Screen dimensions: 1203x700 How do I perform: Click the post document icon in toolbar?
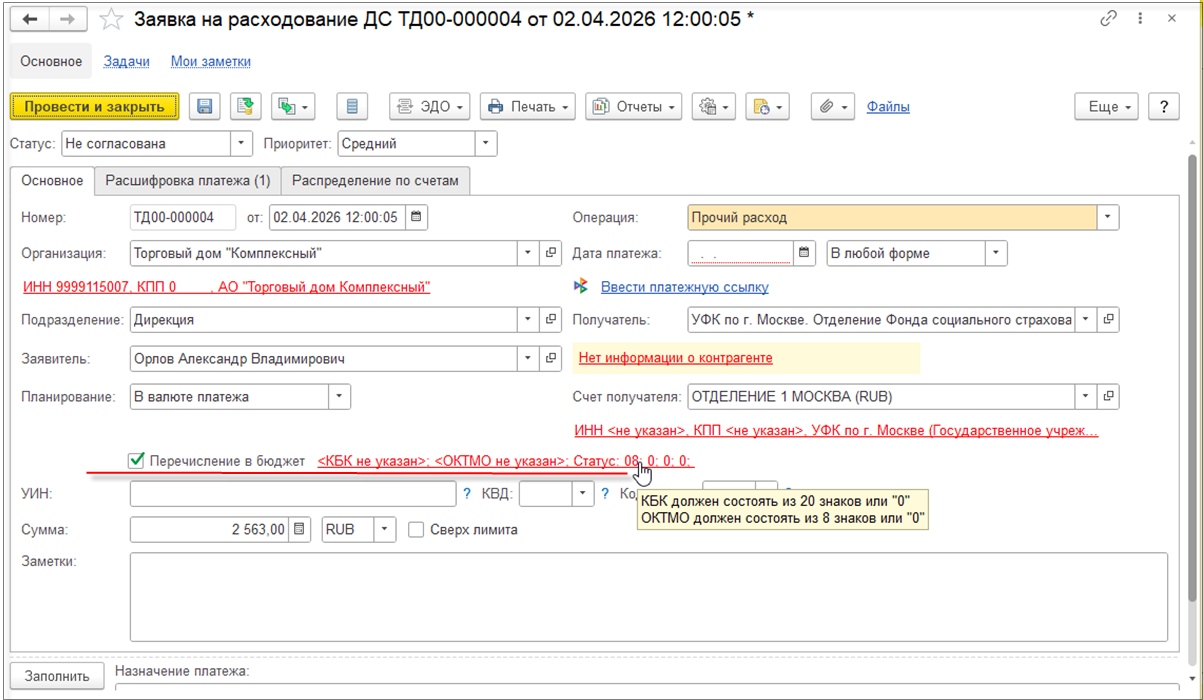(245, 107)
